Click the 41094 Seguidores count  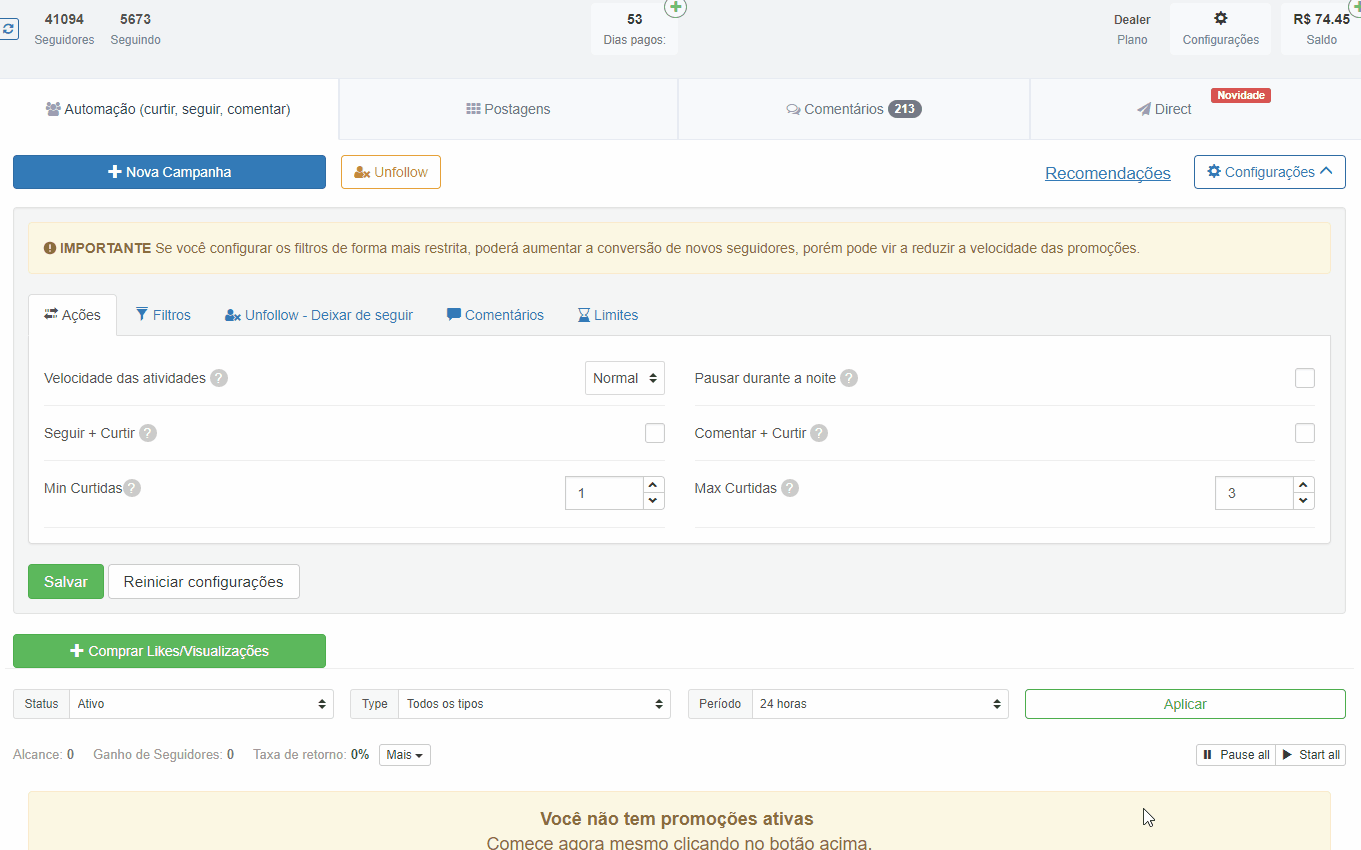pos(64,29)
